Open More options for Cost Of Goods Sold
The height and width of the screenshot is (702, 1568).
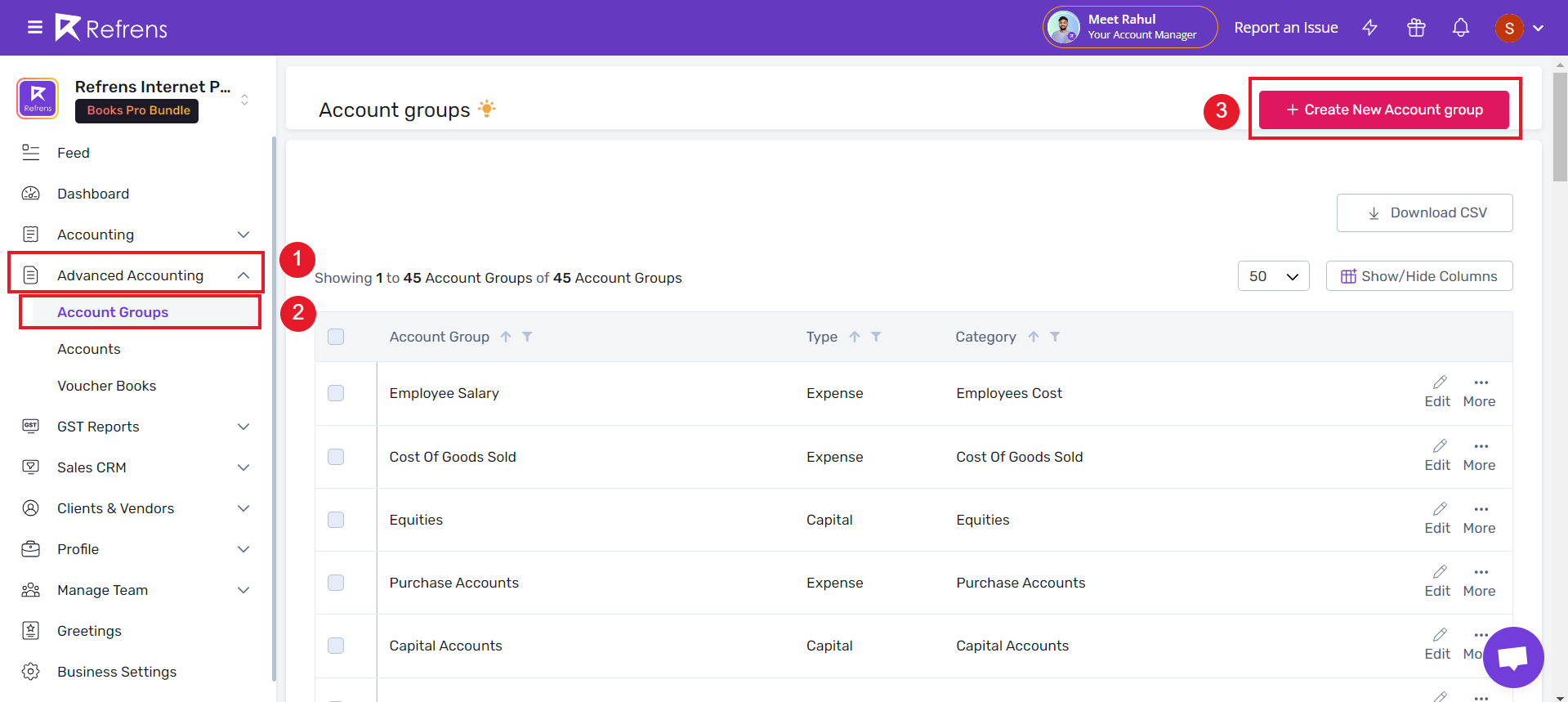1480,456
